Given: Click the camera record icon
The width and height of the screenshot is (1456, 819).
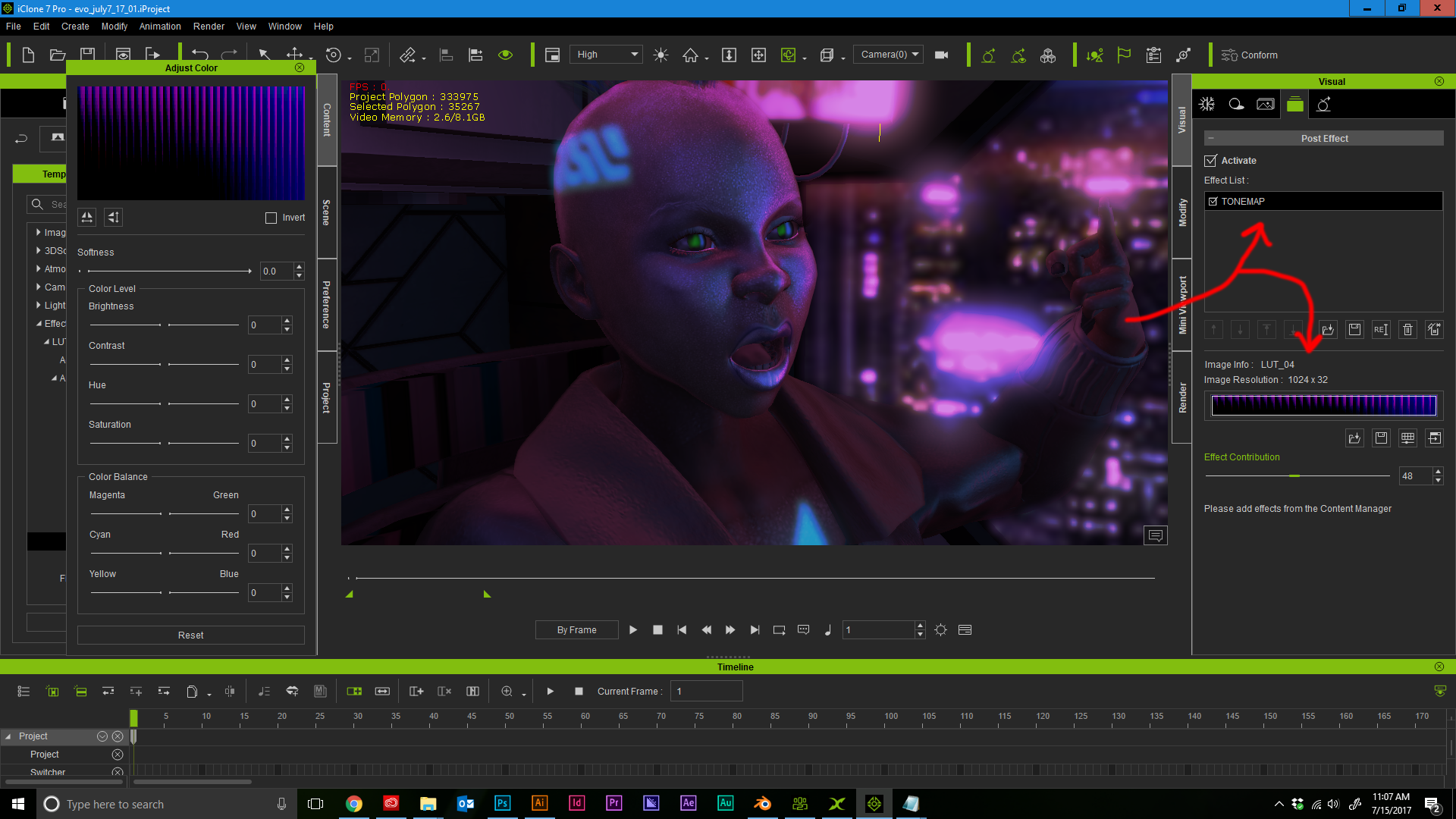Looking at the screenshot, I should click(x=942, y=55).
